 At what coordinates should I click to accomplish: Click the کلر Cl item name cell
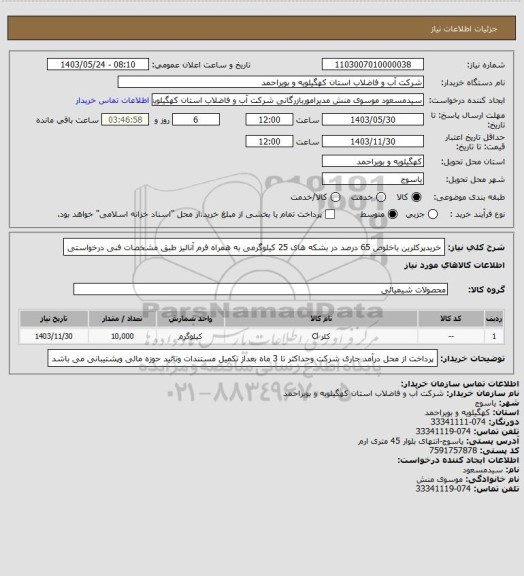[x=321, y=336]
